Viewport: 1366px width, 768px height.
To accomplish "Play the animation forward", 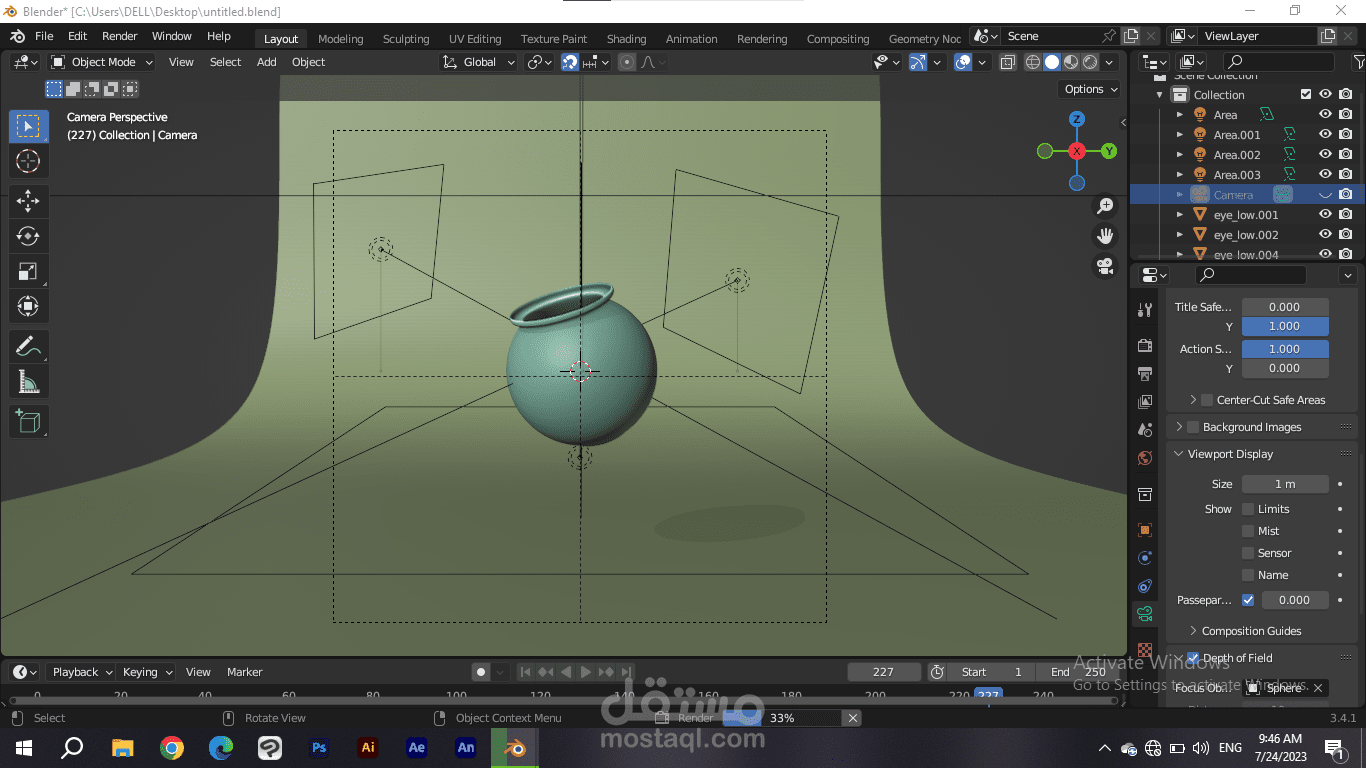I will coord(586,672).
